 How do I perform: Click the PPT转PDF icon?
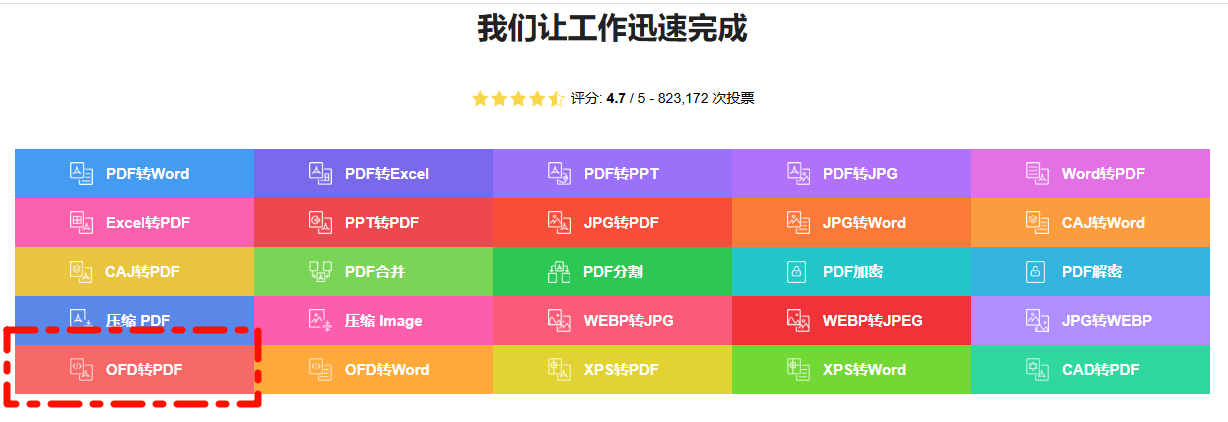tap(320, 222)
